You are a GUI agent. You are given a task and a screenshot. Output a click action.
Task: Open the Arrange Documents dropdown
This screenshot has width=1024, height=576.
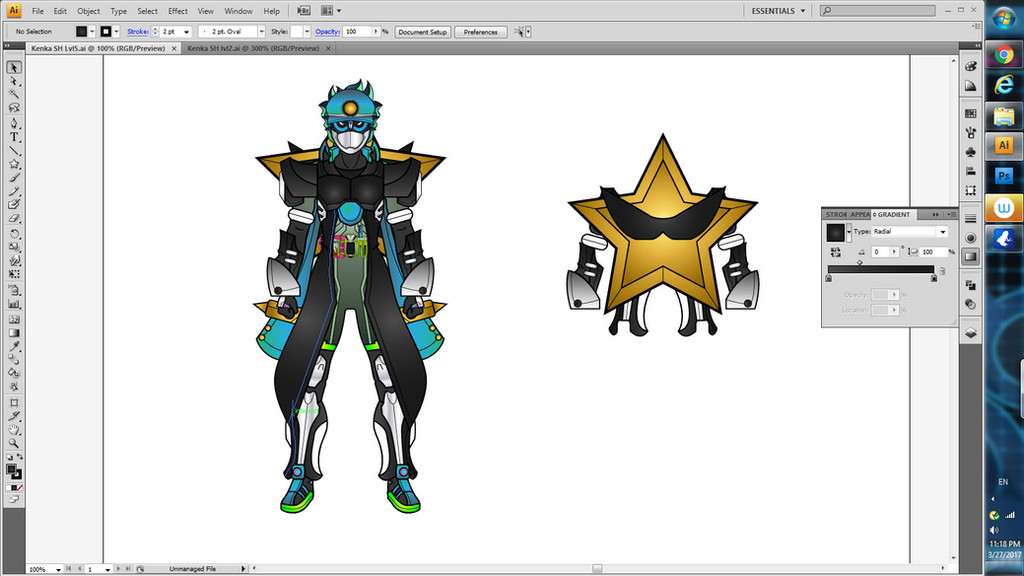pyautogui.click(x=330, y=11)
